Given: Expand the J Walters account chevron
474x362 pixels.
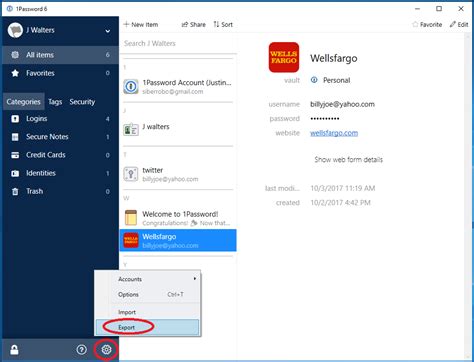Looking at the screenshot, I should pos(108,31).
